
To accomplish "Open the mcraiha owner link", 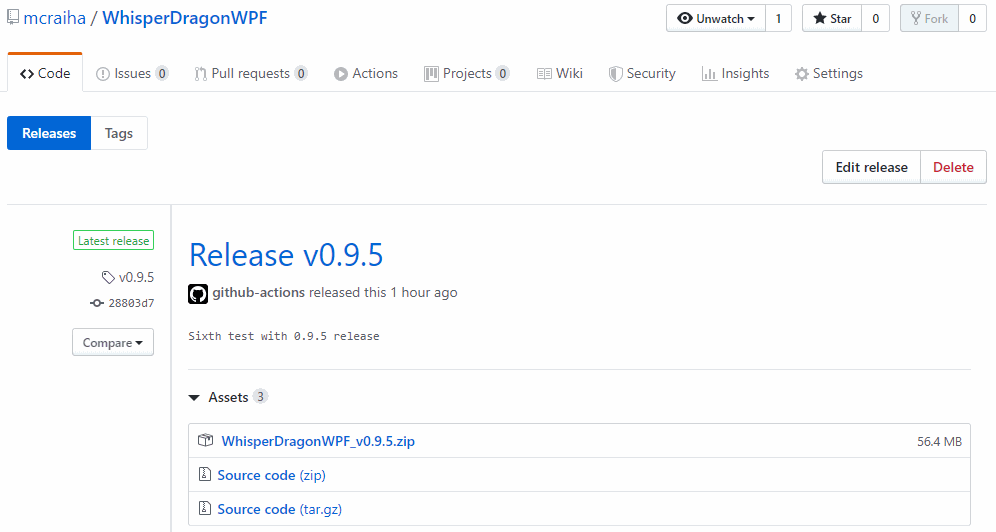I will coord(55,18).
